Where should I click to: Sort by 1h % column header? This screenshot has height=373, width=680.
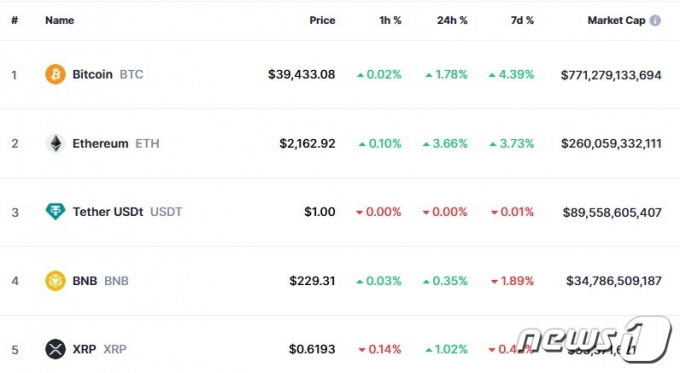click(x=390, y=20)
